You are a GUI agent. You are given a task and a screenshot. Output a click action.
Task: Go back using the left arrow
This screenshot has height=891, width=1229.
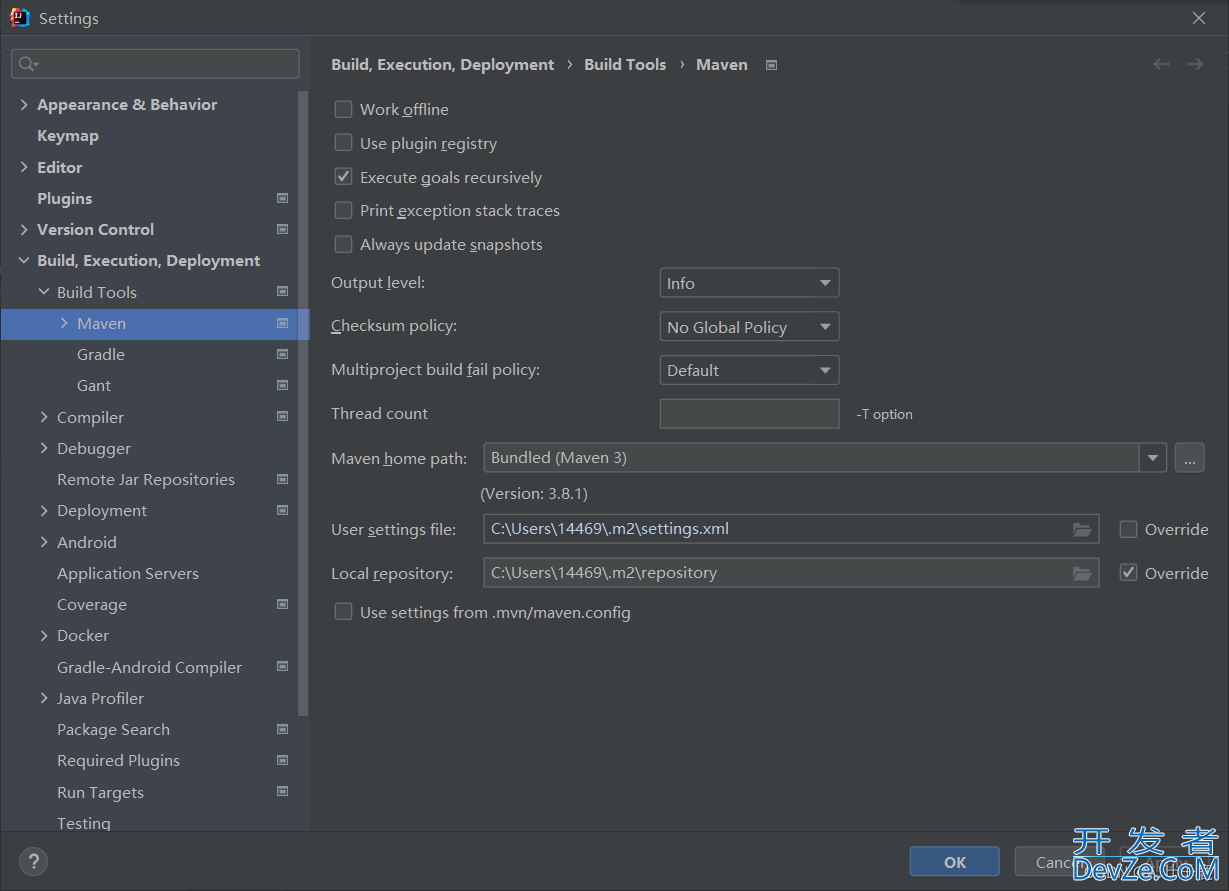[1161, 64]
